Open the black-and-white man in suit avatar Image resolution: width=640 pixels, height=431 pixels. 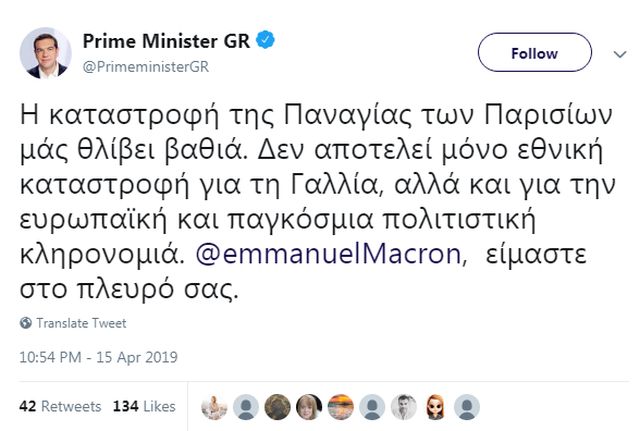coord(403,406)
